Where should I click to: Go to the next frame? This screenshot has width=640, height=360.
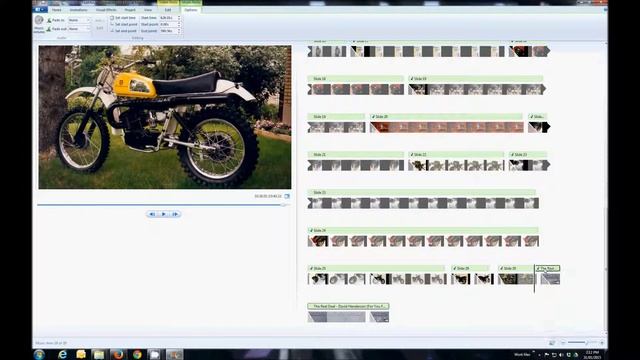pos(176,214)
